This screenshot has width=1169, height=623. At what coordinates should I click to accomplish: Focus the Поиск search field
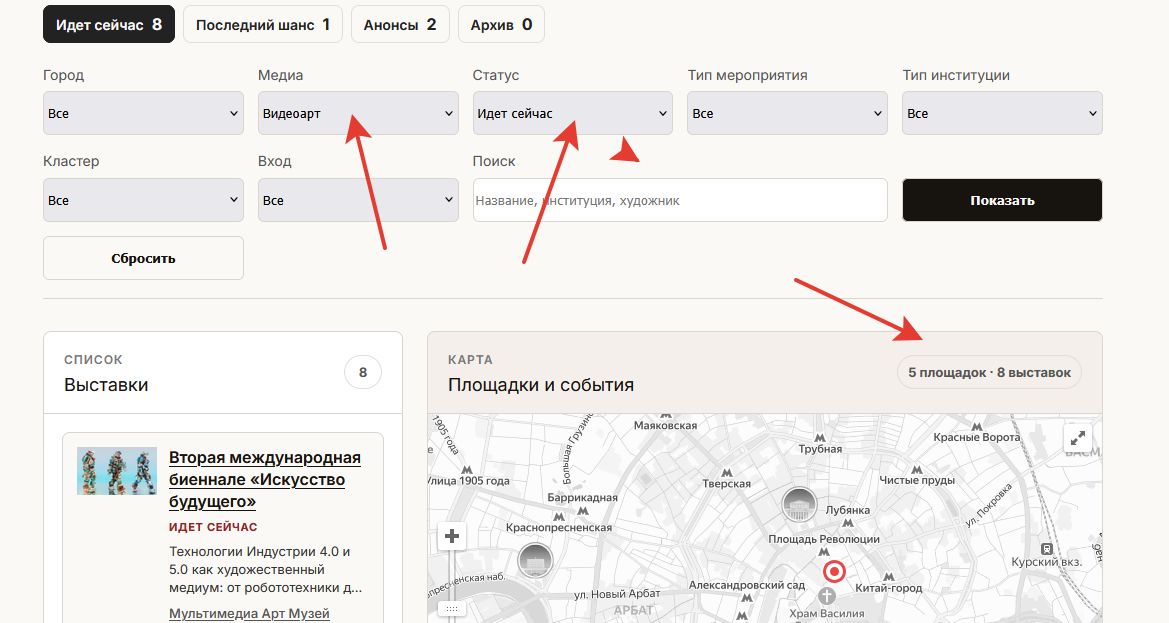tap(680, 200)
